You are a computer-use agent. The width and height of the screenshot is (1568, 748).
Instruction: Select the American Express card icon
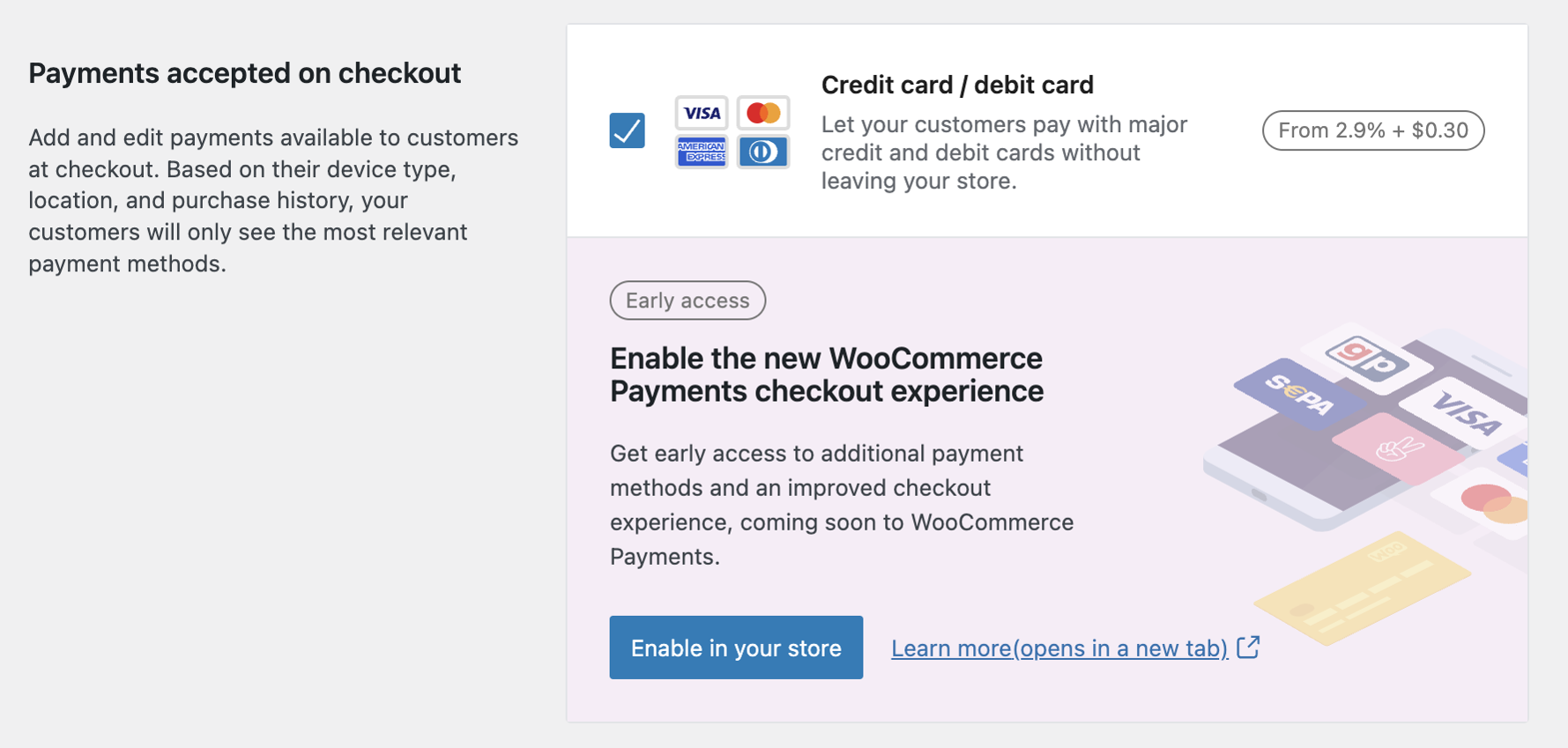point(701,152)
